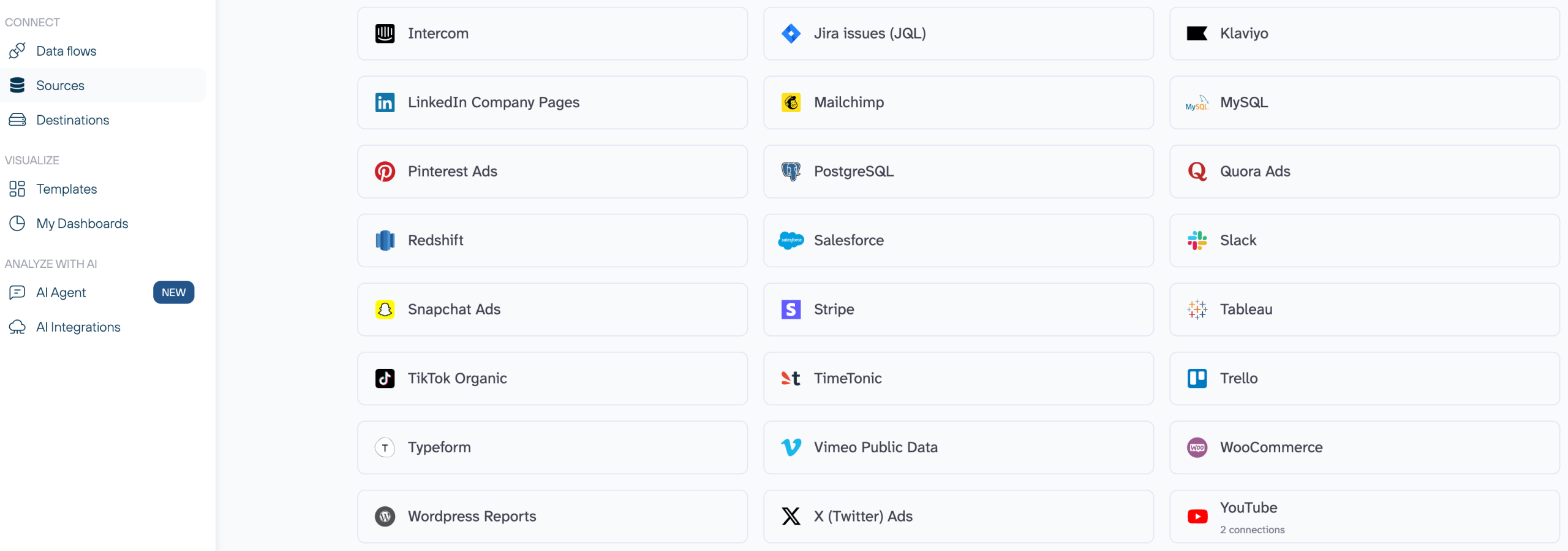Choose the PostgreSQL source name
This screenshot has width=1568, height=551.
854,172
